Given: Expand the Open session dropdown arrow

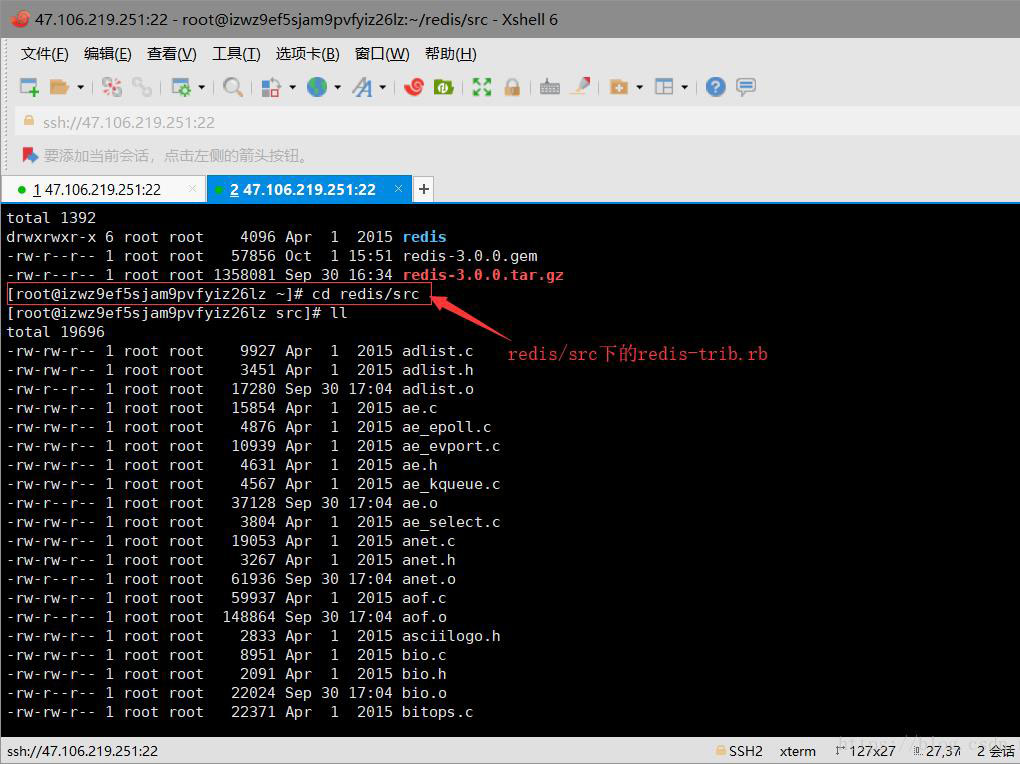Looking at the screenshot, I should [x=80, y=87].
